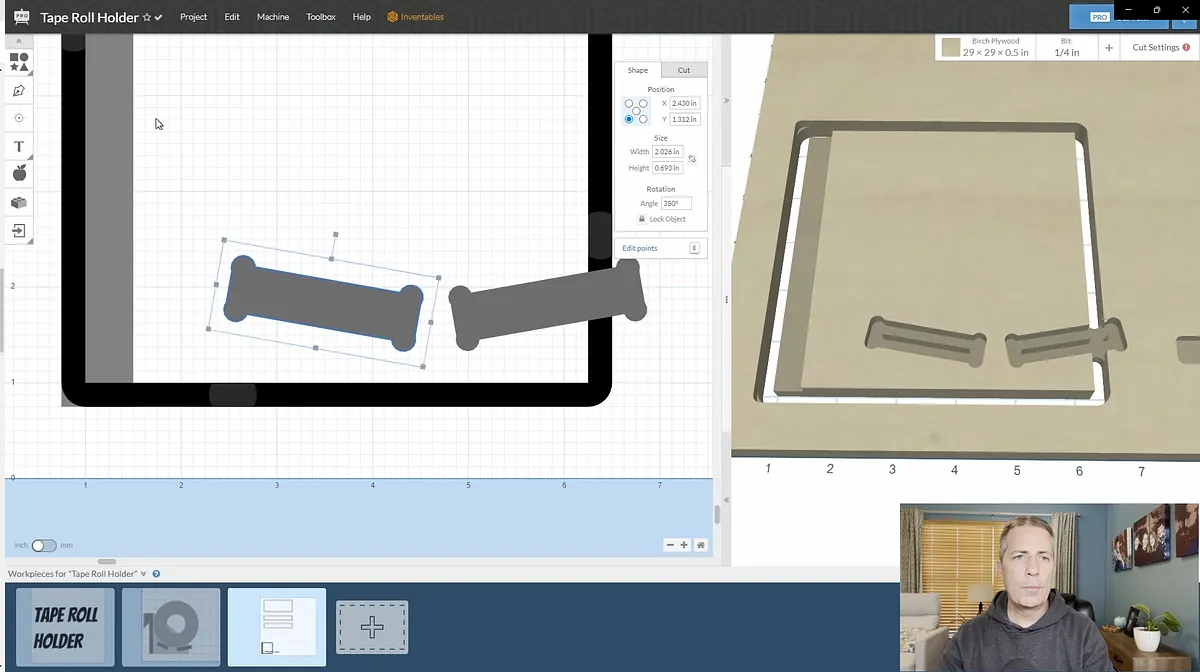The height and width of the screenshot is (672, 1200).
Task: Click the lock aspect ratio icon
Action: click(692, 159)
